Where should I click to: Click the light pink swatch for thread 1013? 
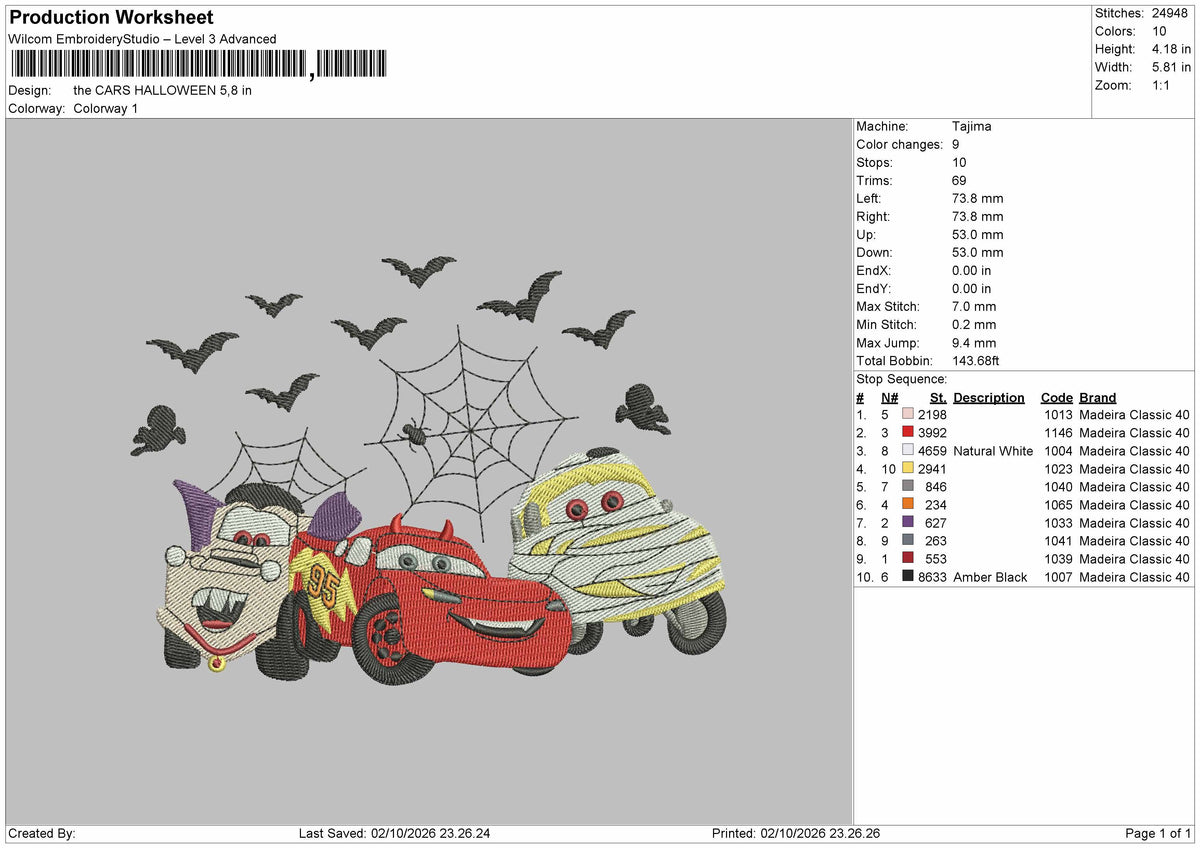pos(908,415)
